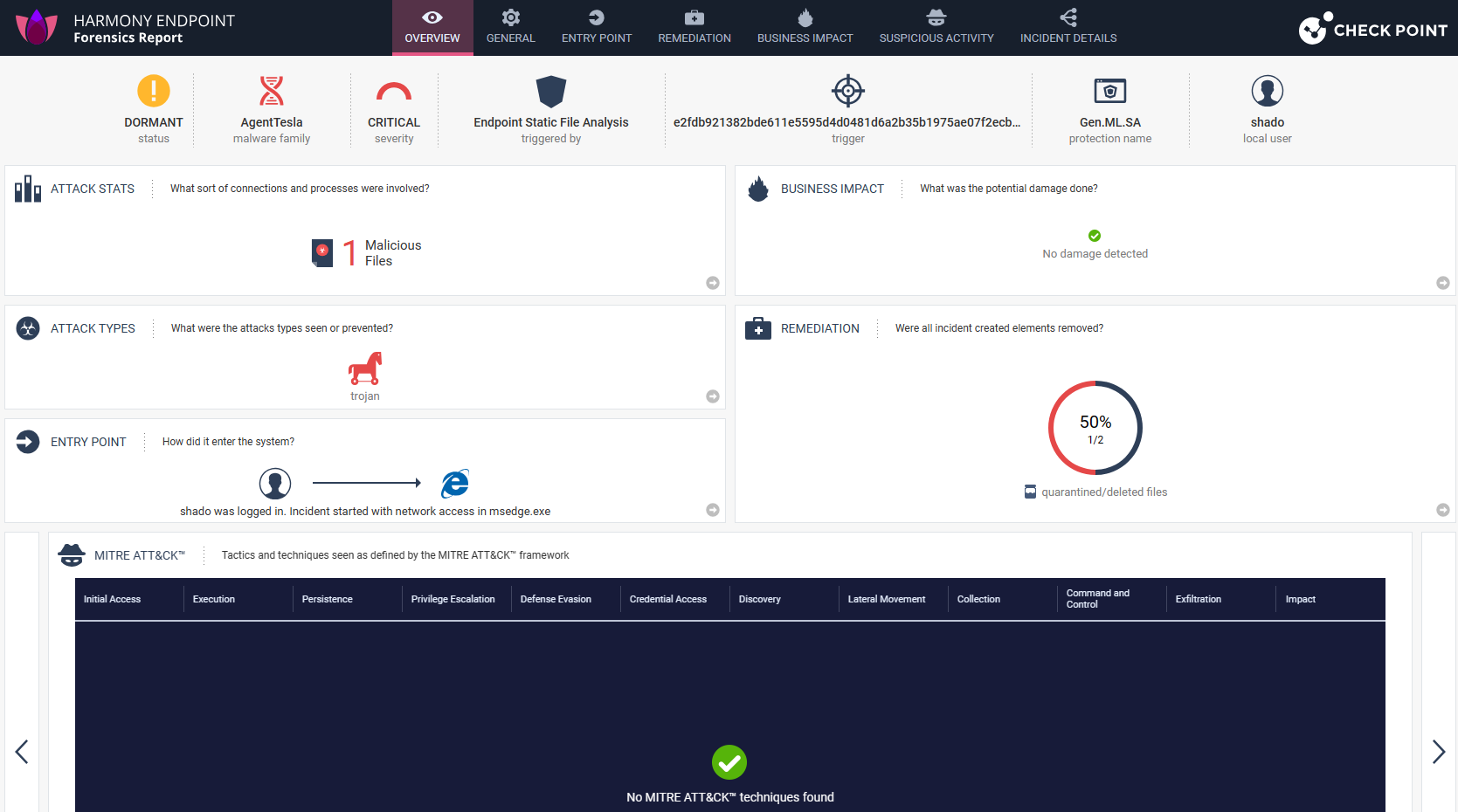This screenshot has width=1458, height=812.
Task: Click the red trojan horse icon
Action: 365,368
